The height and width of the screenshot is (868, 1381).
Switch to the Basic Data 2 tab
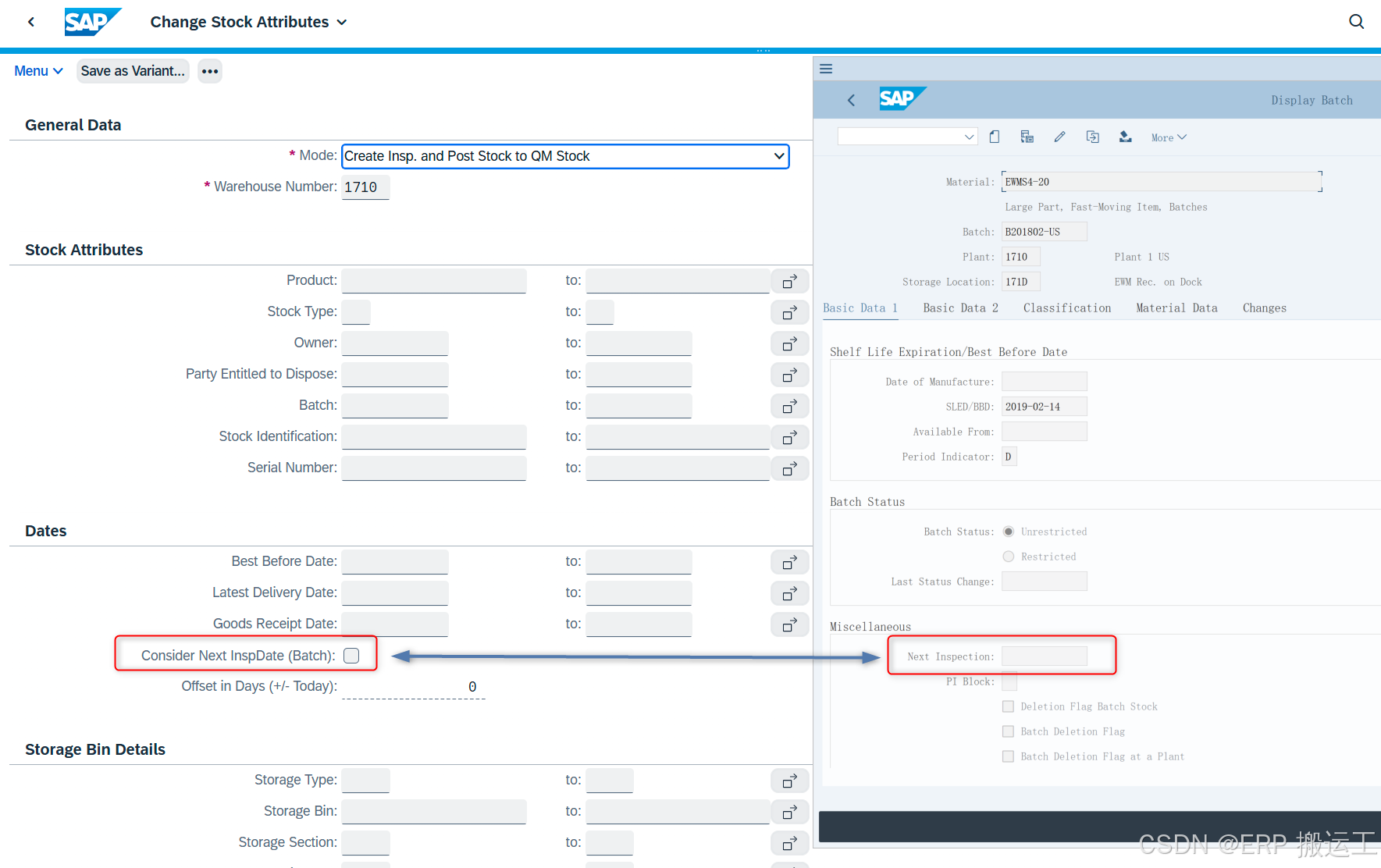(x=960, y=308)
